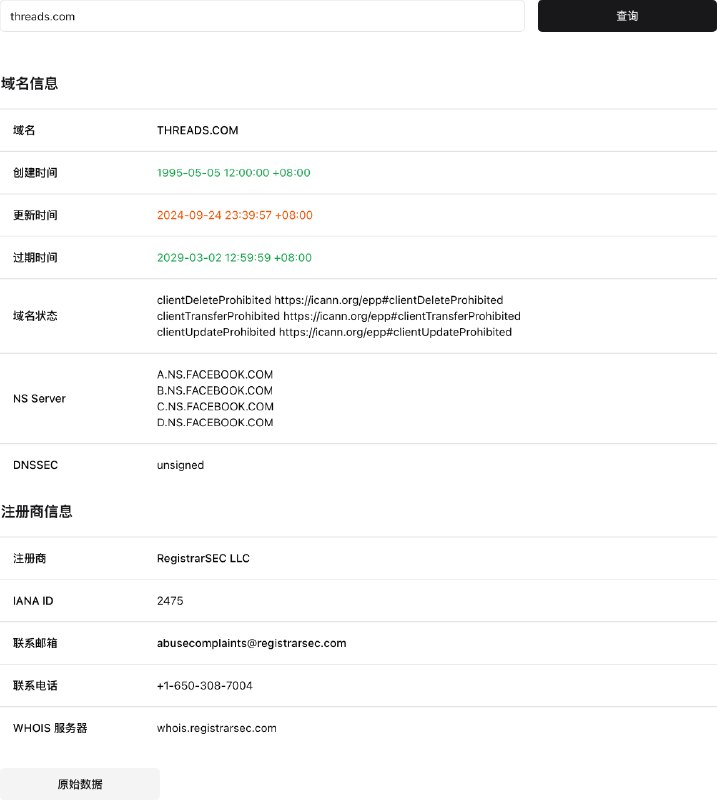Viewport: 717px width, 800px height.
Task: Click the whois.registrarsec.com server value
Action: point(216,728)
